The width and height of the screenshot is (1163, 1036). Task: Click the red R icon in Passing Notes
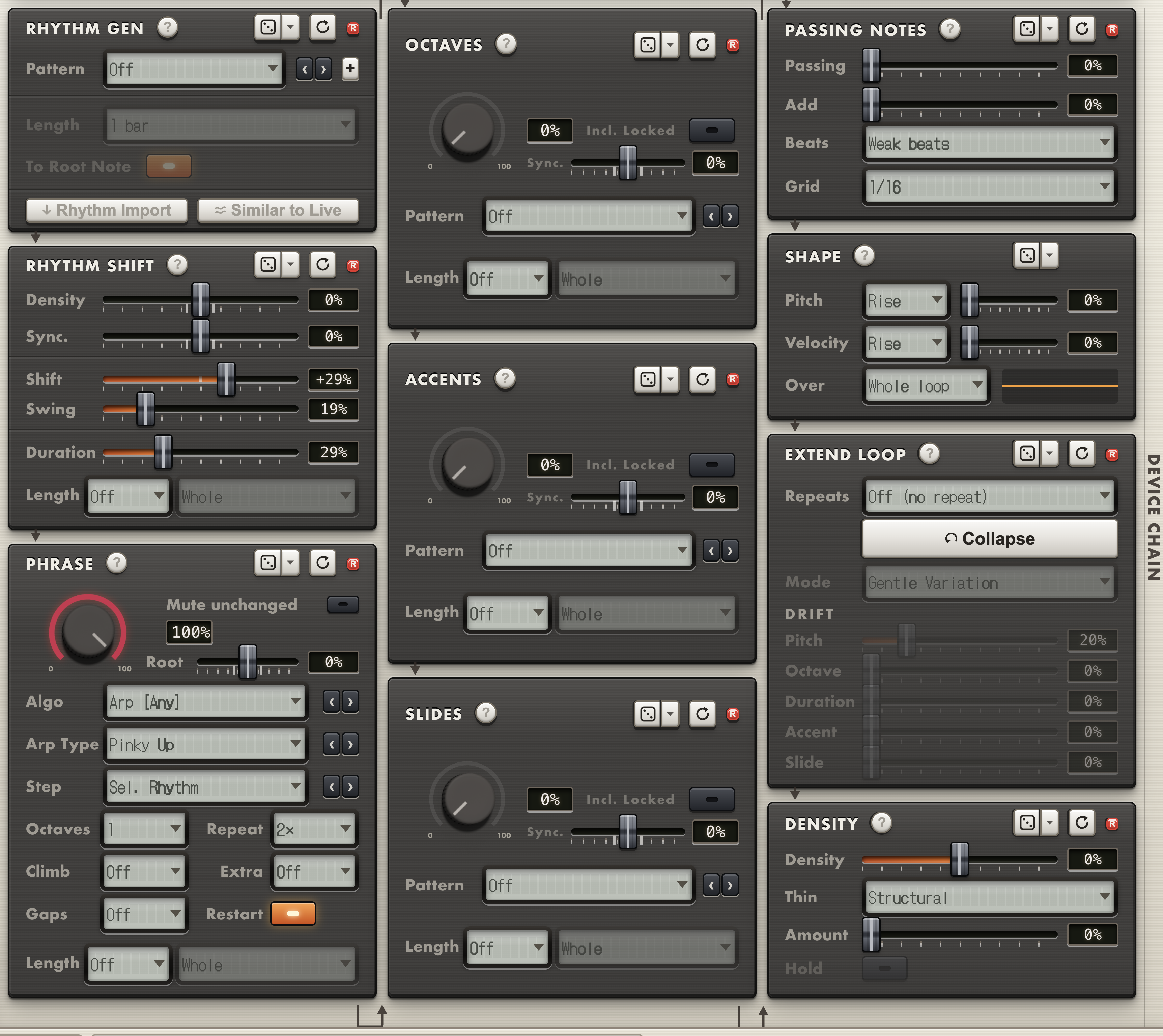pos(1112,30)
